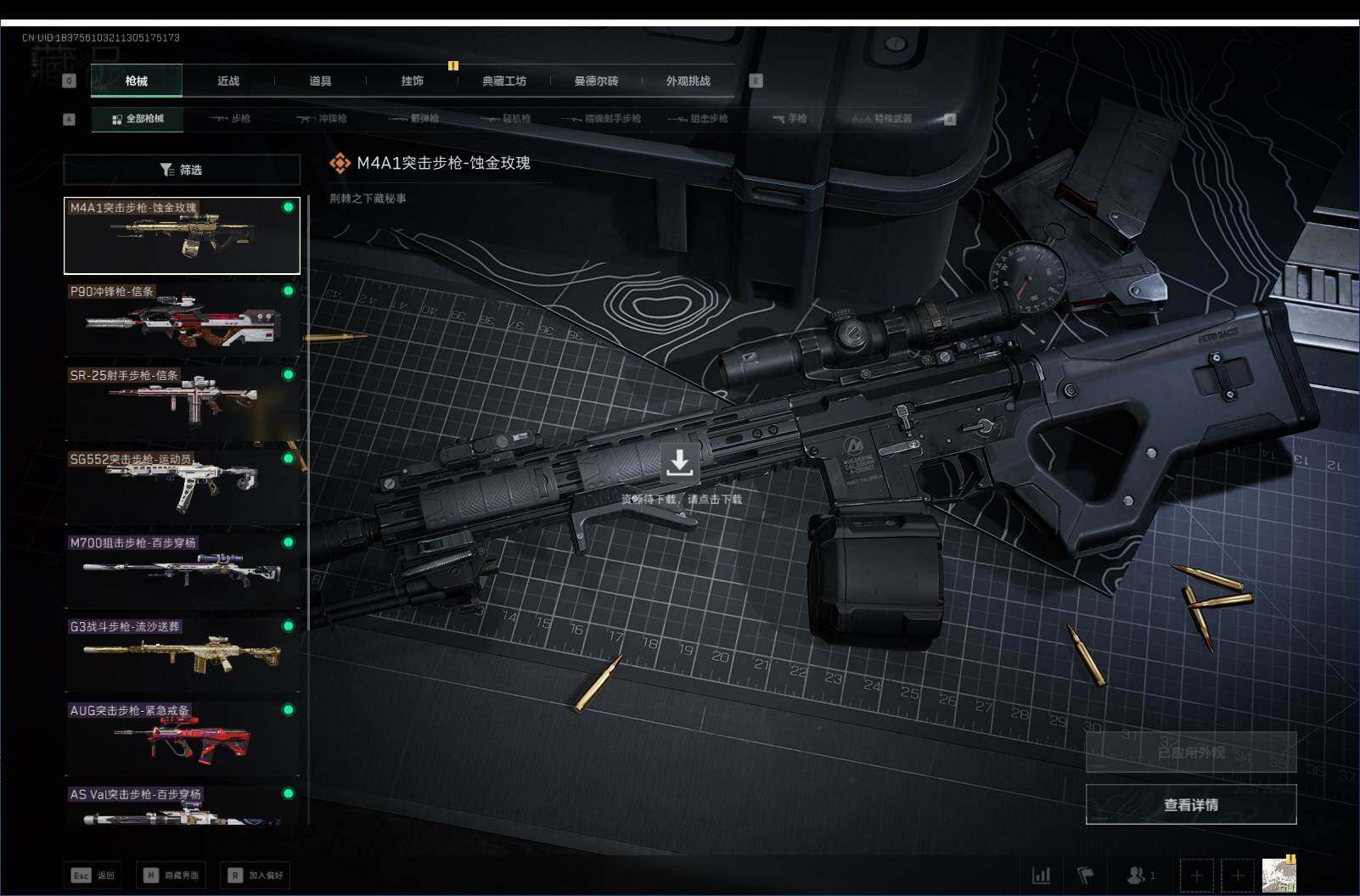The width and height of the screenshot is (1360, 896).
Task: Click the green status dot on P90 card
Action: (x=289, y=291)
